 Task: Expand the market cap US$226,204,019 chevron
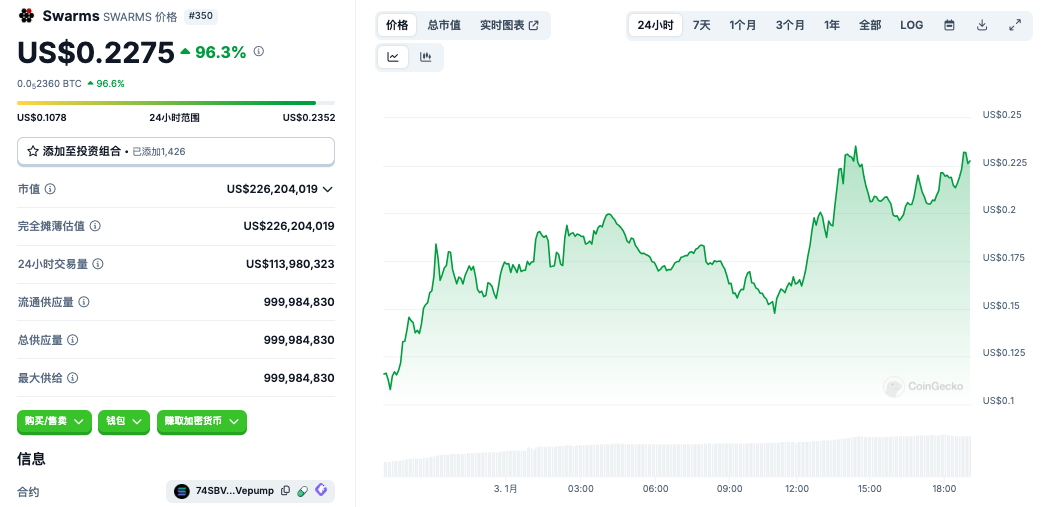pos(327,189)
